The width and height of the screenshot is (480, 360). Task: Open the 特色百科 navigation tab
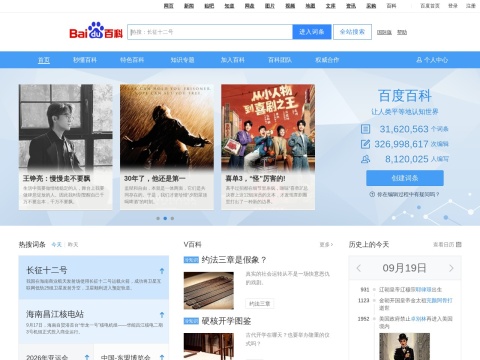[x=132, y=60]
